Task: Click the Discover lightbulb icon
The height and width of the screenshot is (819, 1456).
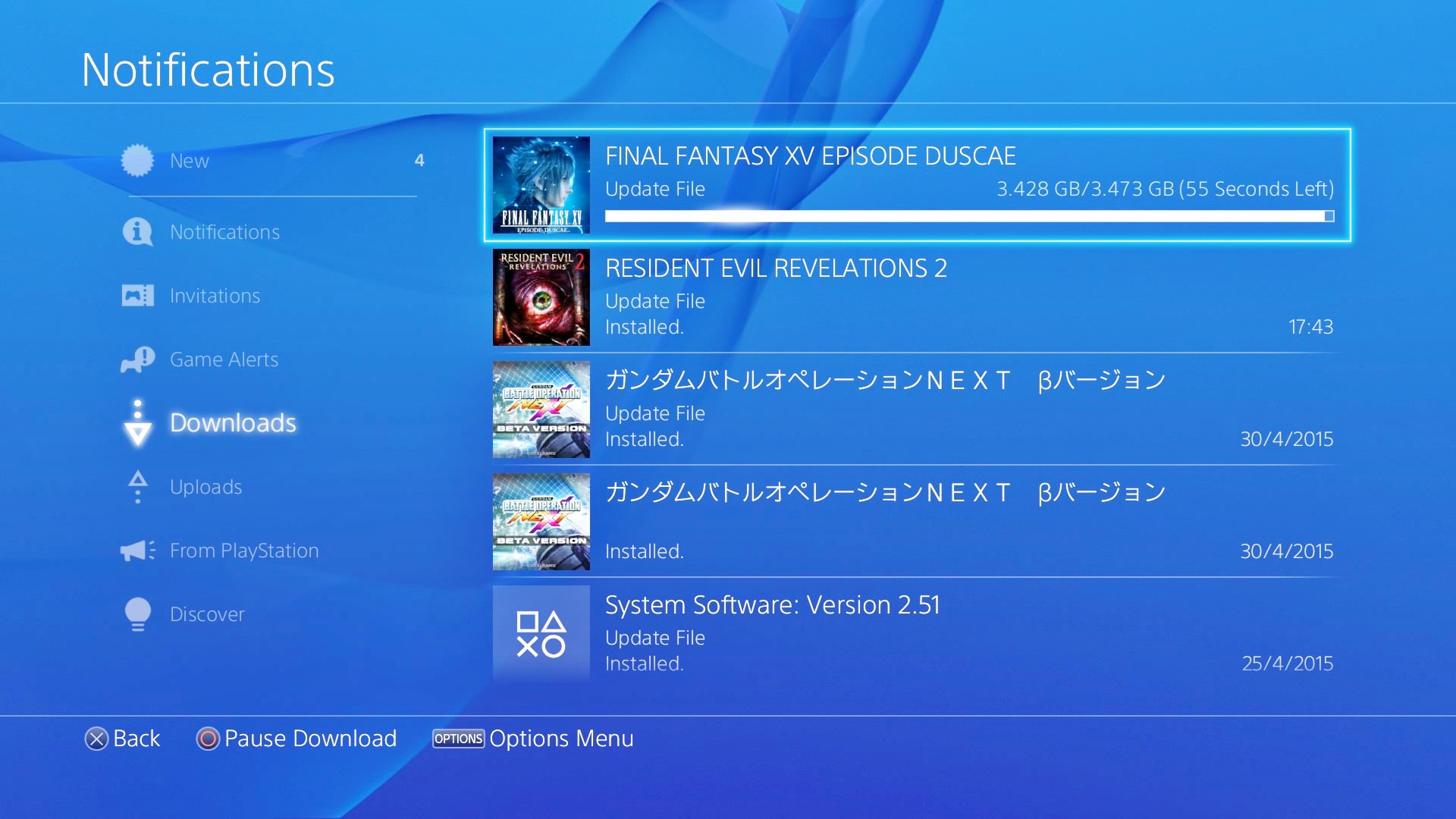Action: pyautogui.click(x=137, y=614)
